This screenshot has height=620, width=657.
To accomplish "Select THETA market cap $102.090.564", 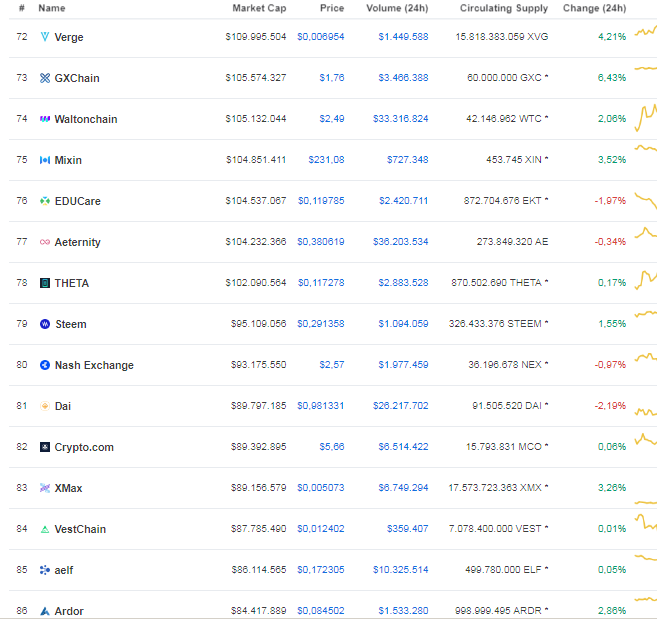I will (256, 283).
